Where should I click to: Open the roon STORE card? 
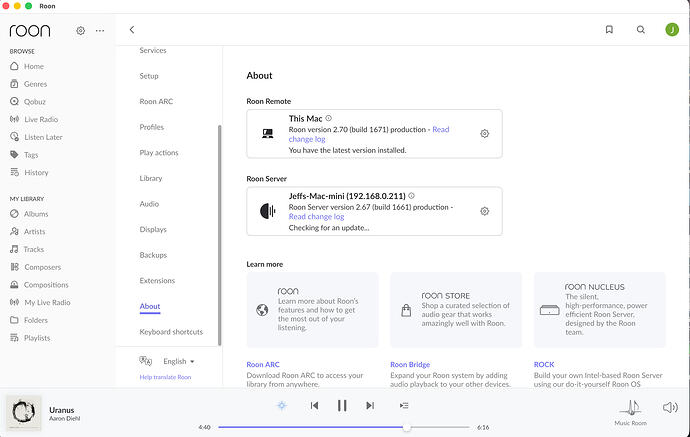point(456,310)
